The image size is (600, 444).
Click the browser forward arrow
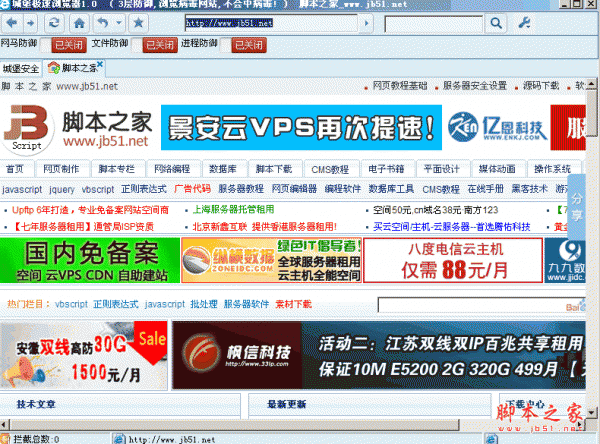31,23
